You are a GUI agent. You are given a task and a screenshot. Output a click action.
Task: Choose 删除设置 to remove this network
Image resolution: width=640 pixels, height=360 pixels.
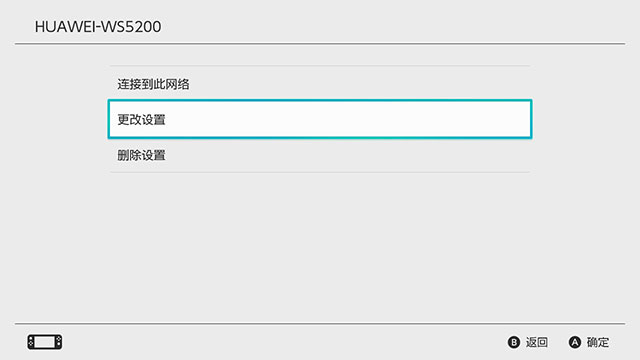coord(320,155)
